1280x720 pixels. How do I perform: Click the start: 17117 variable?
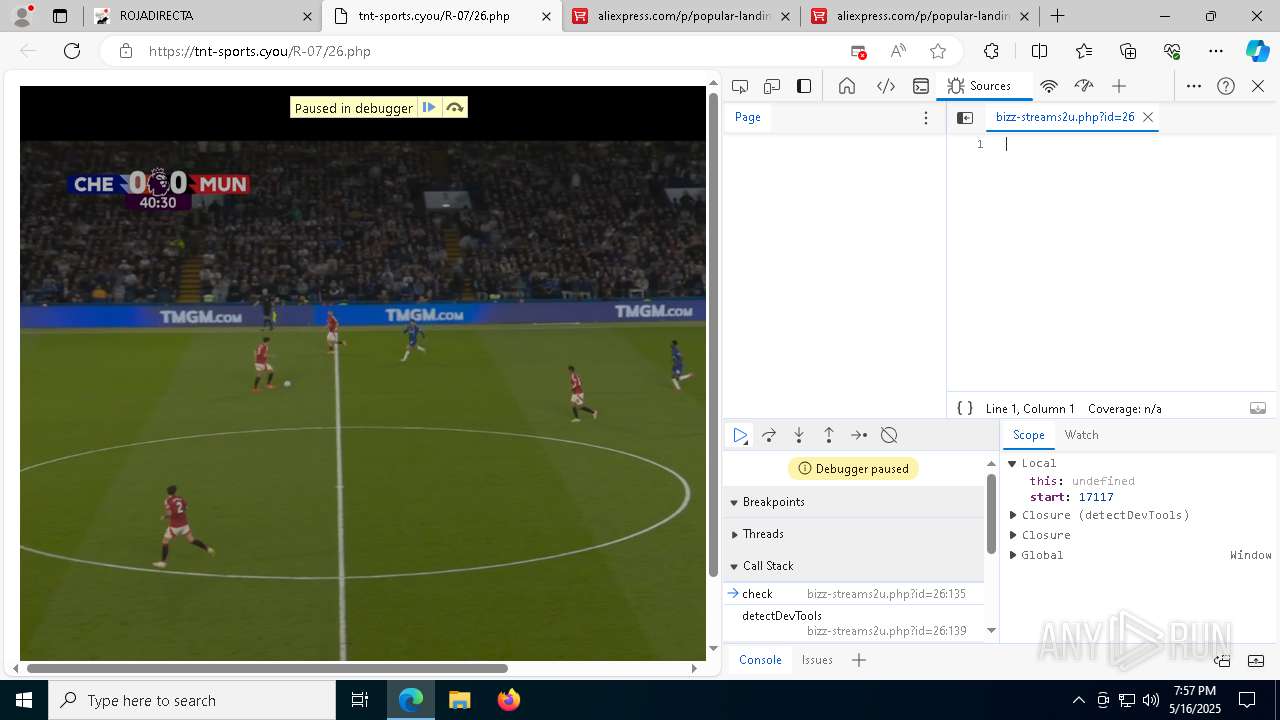pos(1071,497)
